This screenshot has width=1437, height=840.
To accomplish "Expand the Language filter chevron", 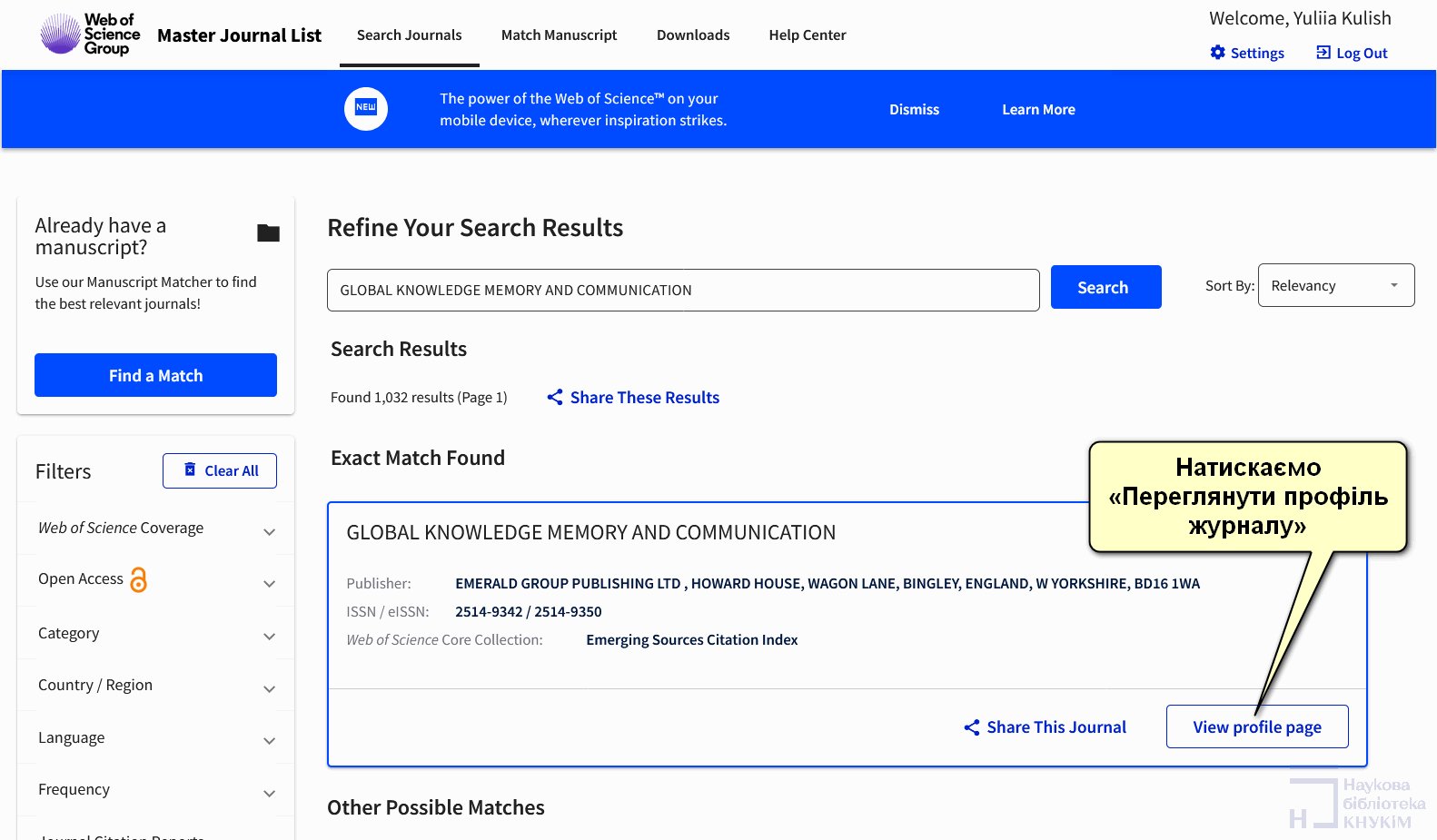I will point(269,740).
